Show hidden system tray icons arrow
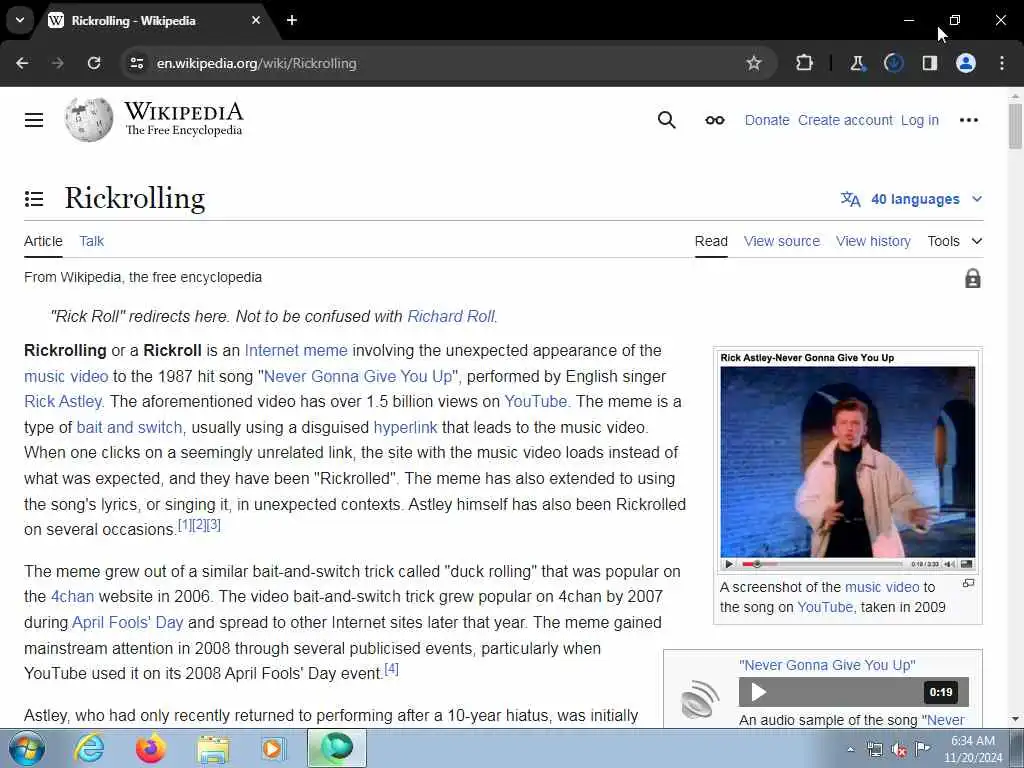 click(x=850, y=749)
